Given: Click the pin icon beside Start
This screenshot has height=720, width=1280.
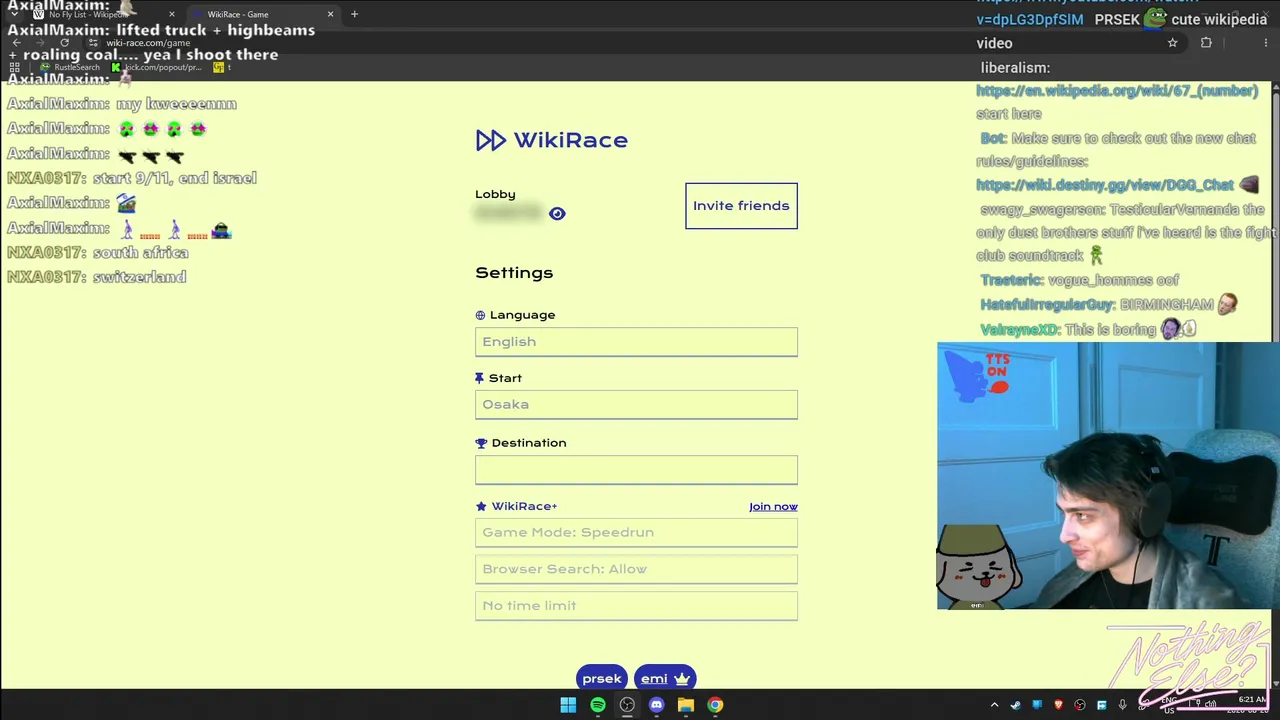Looking at the screenshot, I should (x=479, y=378).
